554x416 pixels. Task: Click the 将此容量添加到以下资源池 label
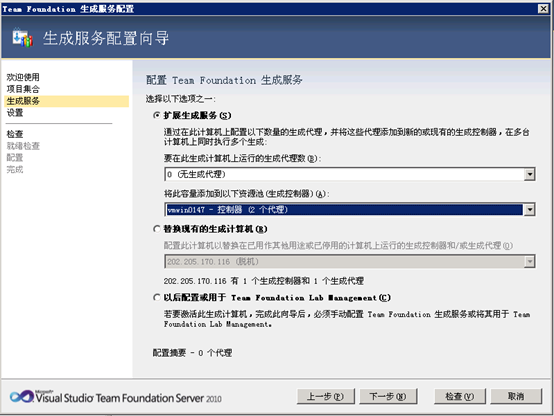(246, 194)
